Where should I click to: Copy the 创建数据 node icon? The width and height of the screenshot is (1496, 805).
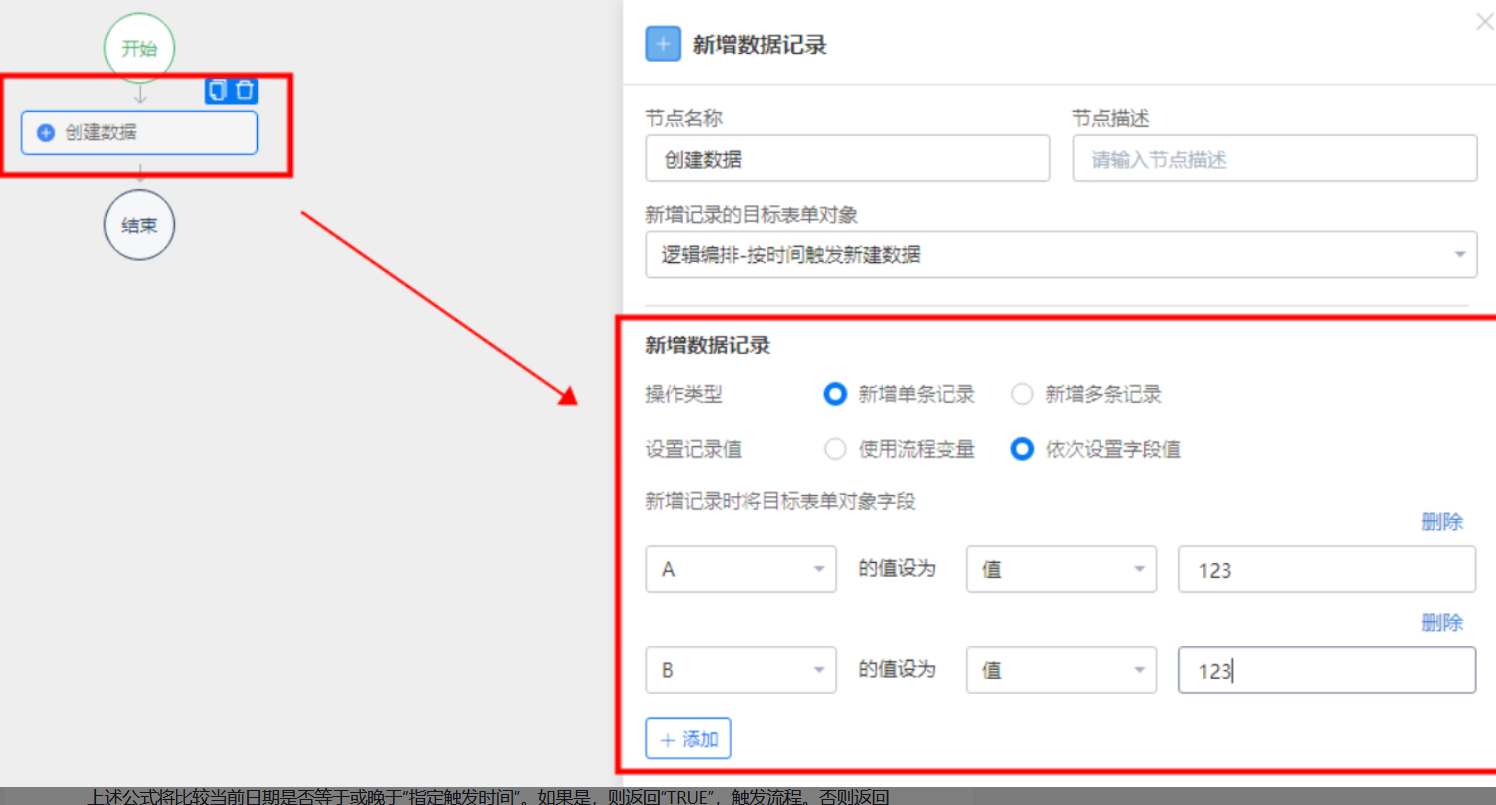point(218,91)
